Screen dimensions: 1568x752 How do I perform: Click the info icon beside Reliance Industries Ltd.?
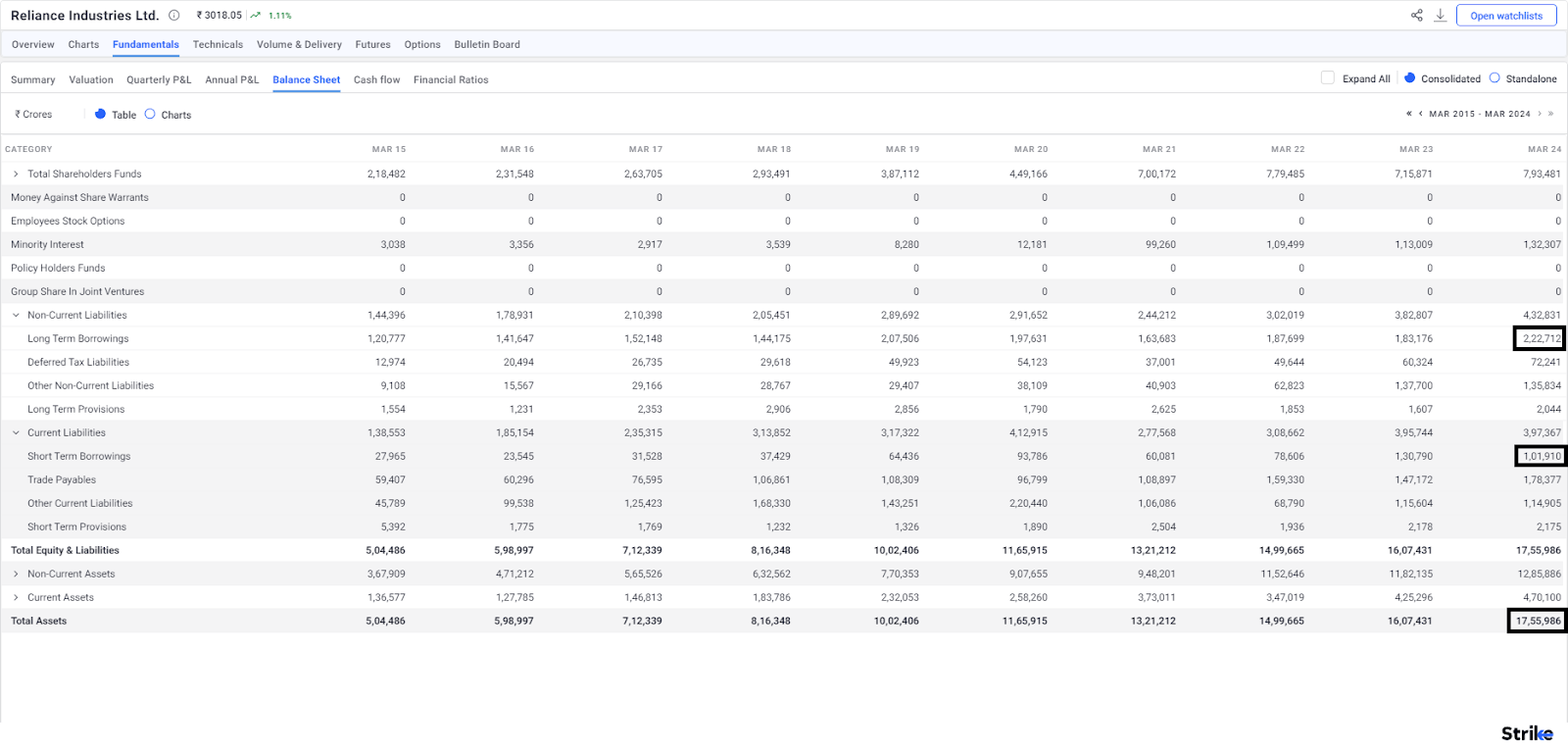pyautogui.click(x=174, y=15)
